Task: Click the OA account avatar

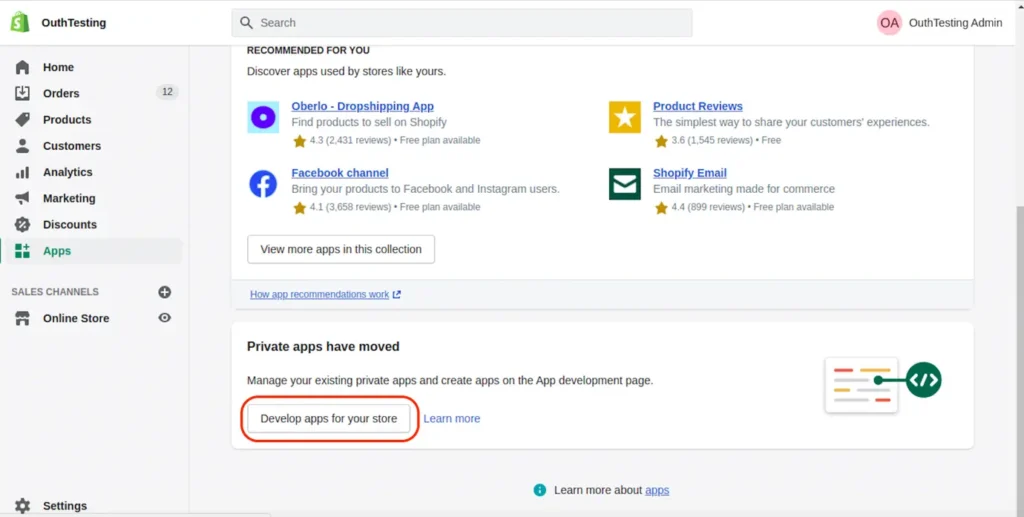Action: click(889, 23)
